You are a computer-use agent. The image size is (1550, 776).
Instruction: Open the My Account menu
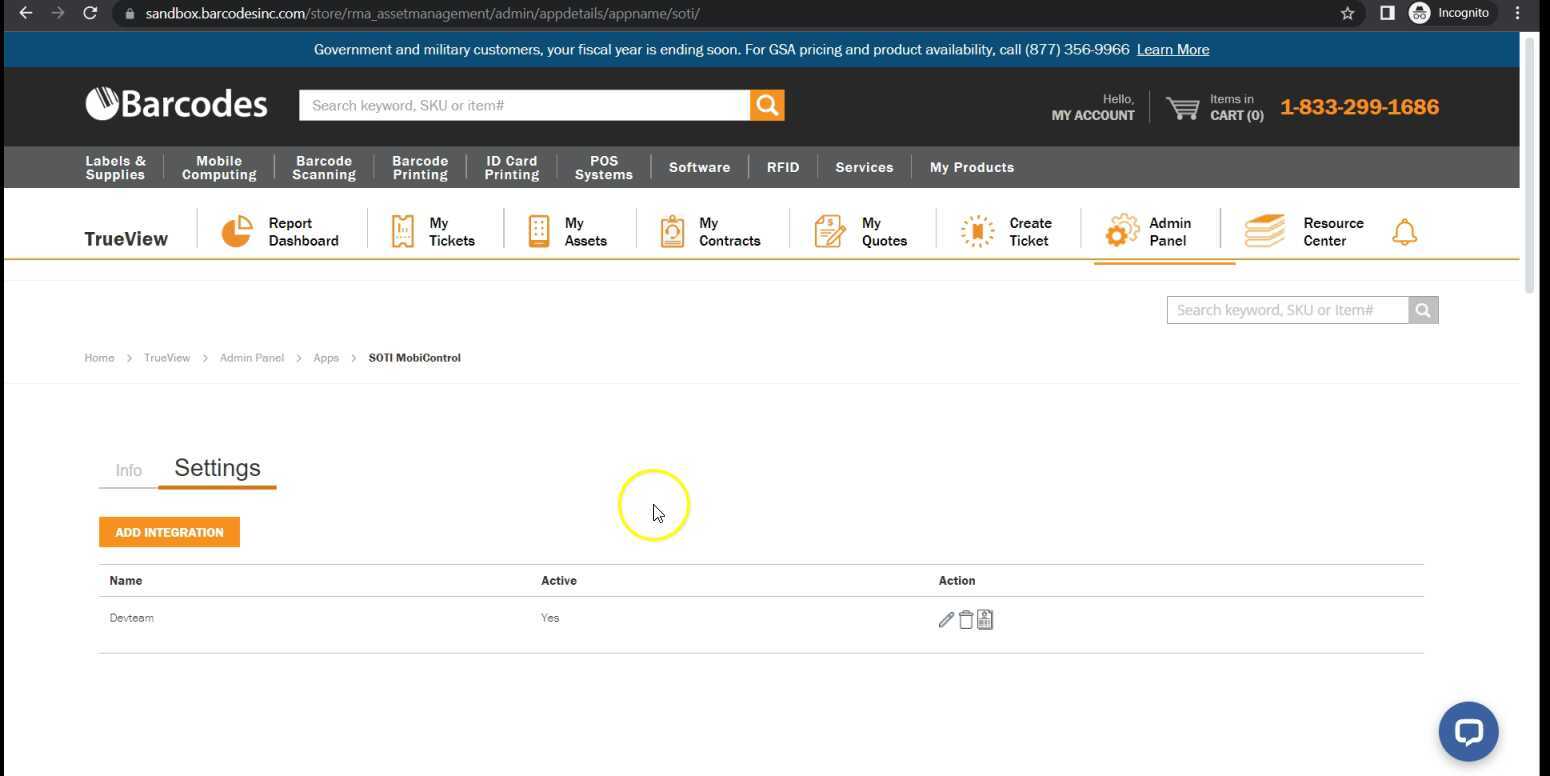pyautogui.click(x=1092, y=107)
